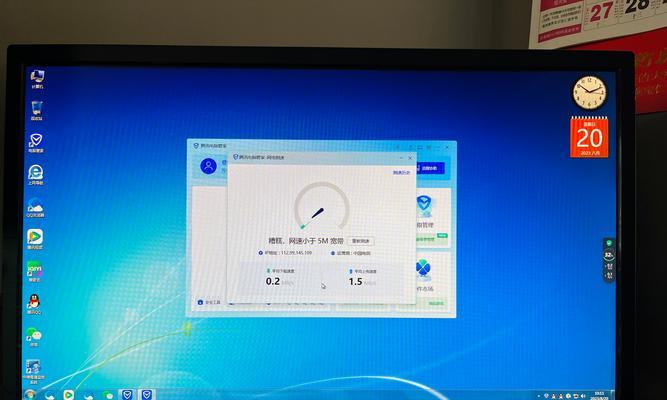Open the pinned taskbar icon right of Tencent Video
Screen dimensions: 667x400
coord(88,396)
